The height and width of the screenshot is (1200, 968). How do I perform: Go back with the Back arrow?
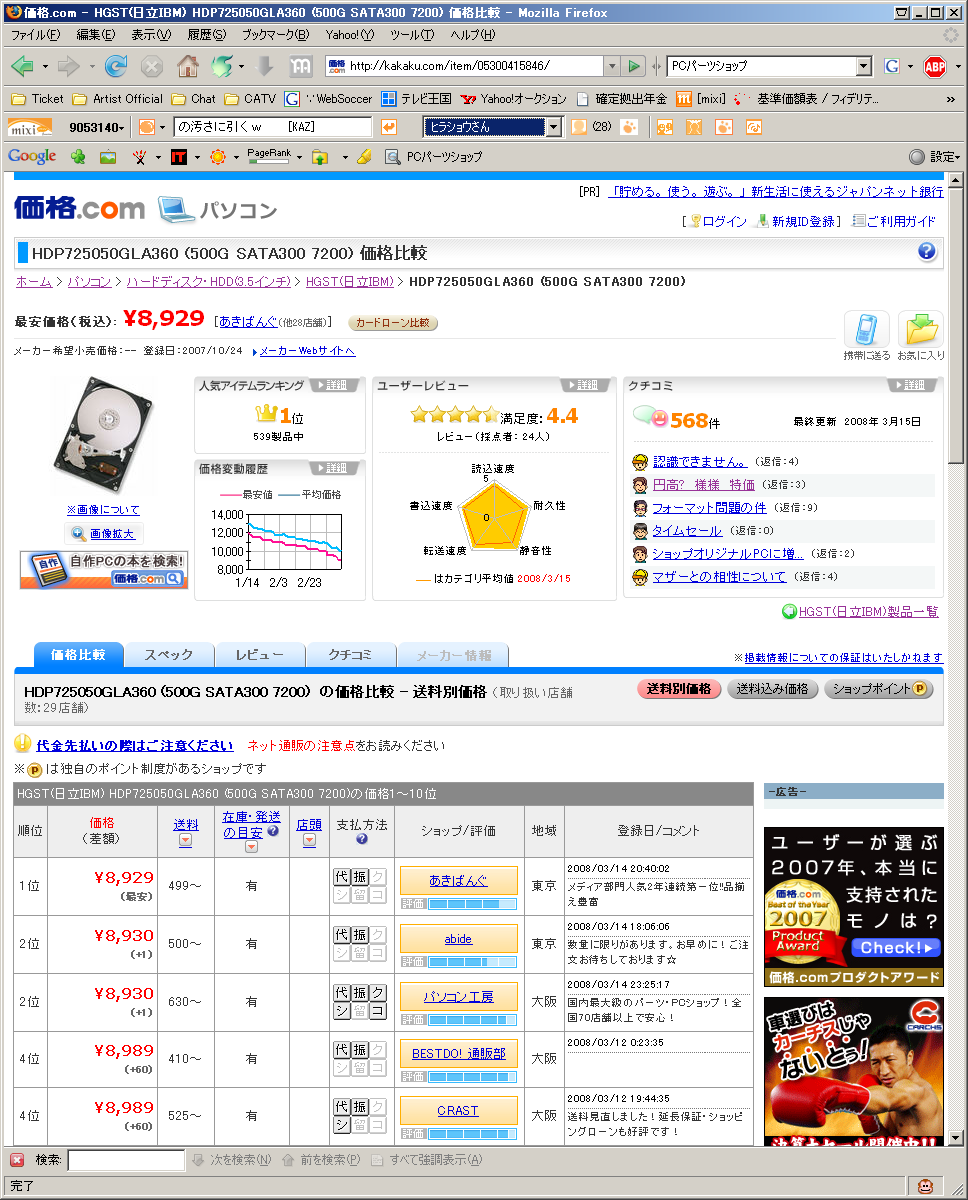(x=21, y=66)
